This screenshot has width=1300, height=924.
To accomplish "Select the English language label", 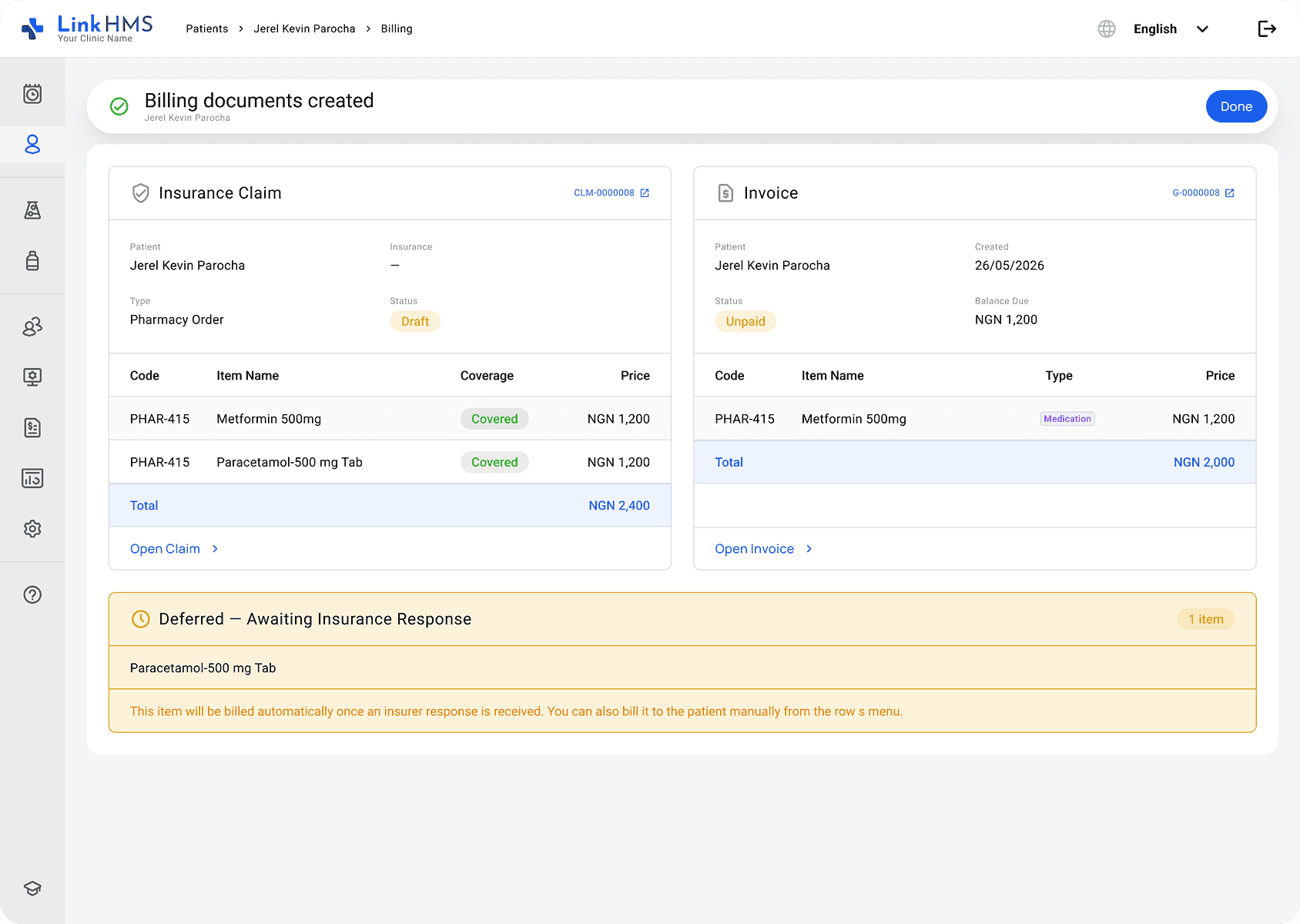I will click(x=1154, y=29).
